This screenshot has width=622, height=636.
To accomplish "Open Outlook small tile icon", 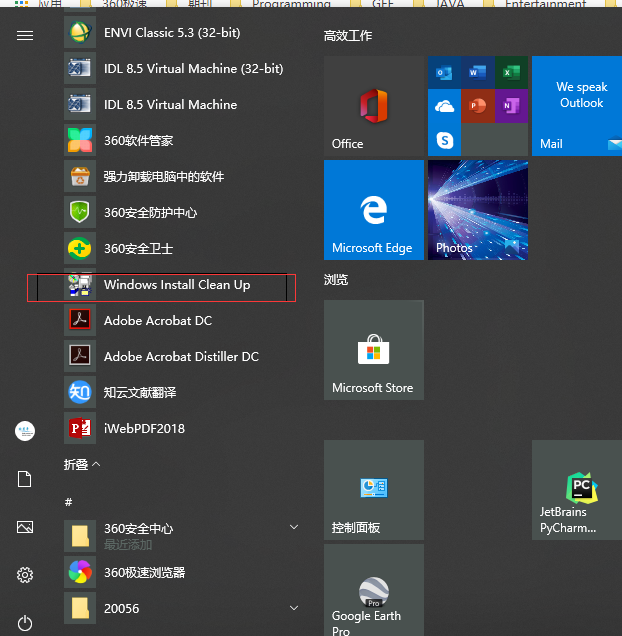I will pyautogui.click(x=444, y=73).
